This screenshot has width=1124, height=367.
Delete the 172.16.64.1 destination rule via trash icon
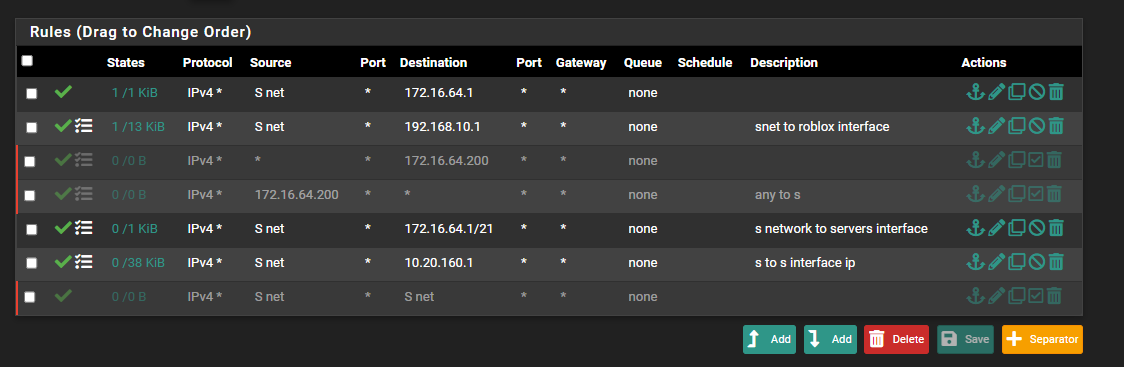[1056, 92]
